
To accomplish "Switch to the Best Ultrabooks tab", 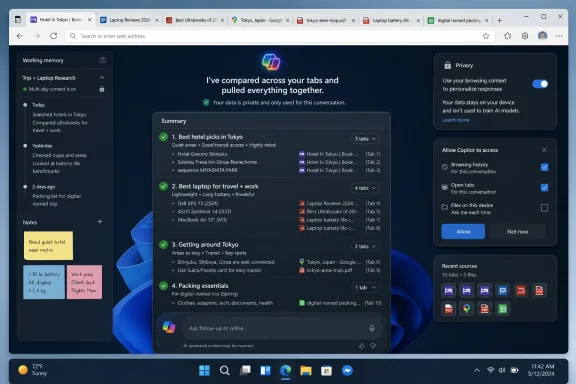I will 195,20.
